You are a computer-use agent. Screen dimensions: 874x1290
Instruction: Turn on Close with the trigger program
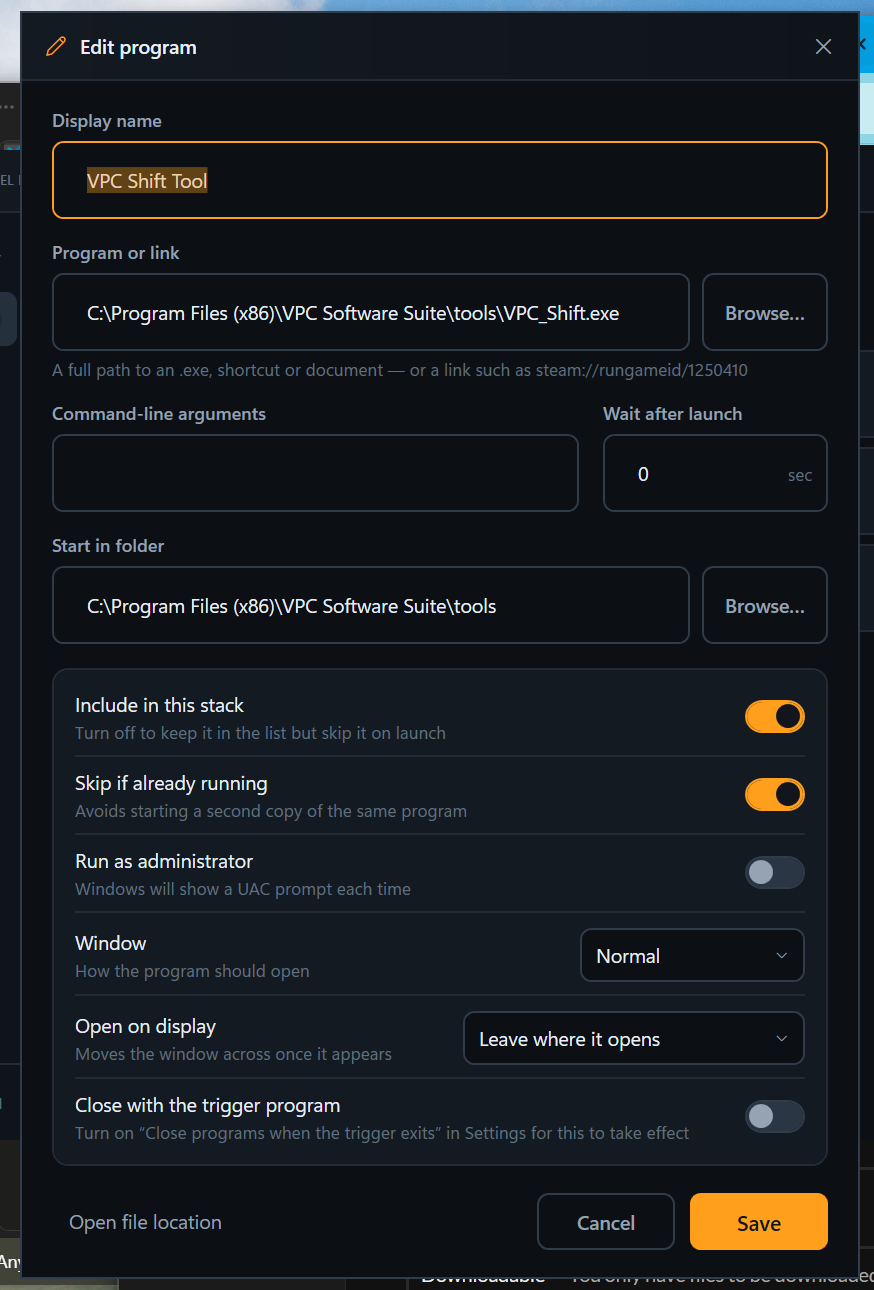click(x=775, y=1116)
